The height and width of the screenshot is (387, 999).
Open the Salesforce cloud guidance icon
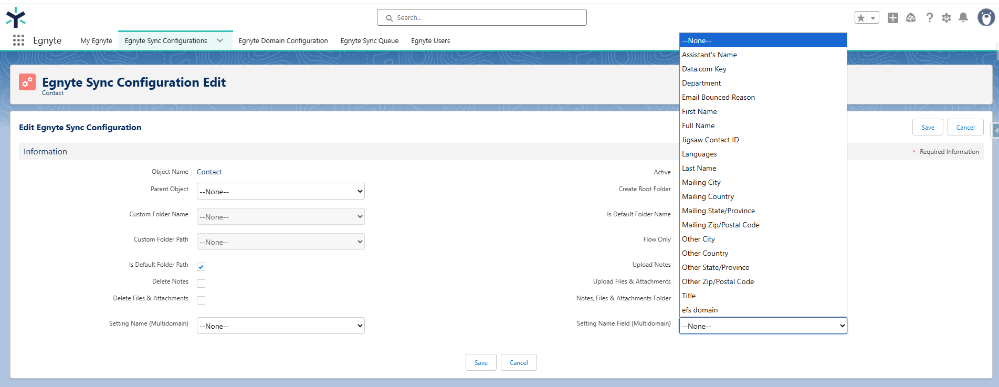pyautogui.click(x=911, y=18)
